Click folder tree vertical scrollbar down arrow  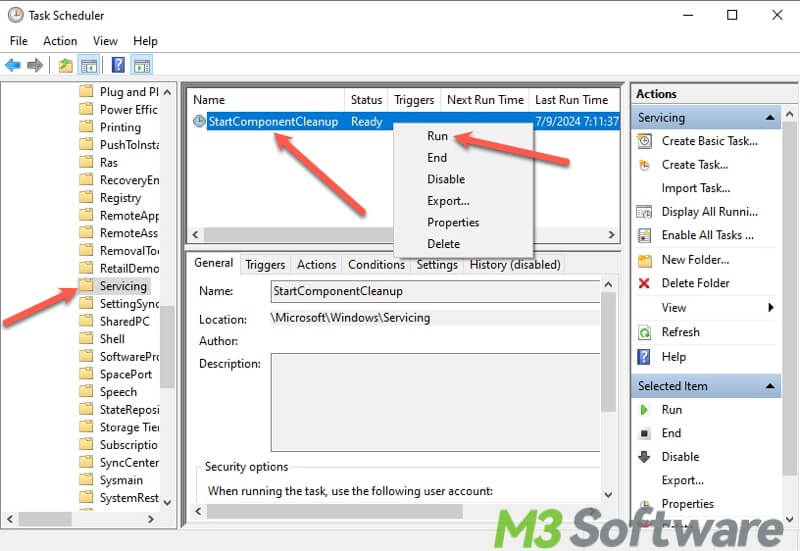point(167,502)
